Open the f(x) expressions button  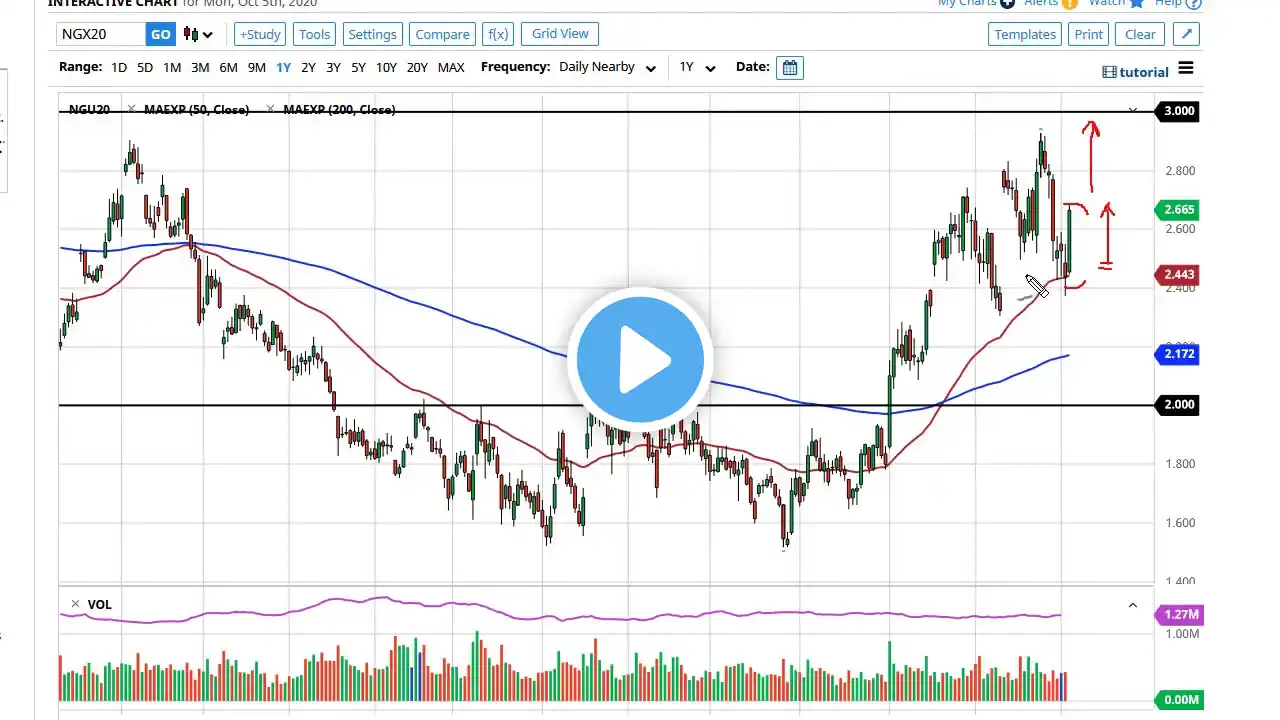[497, 34]
